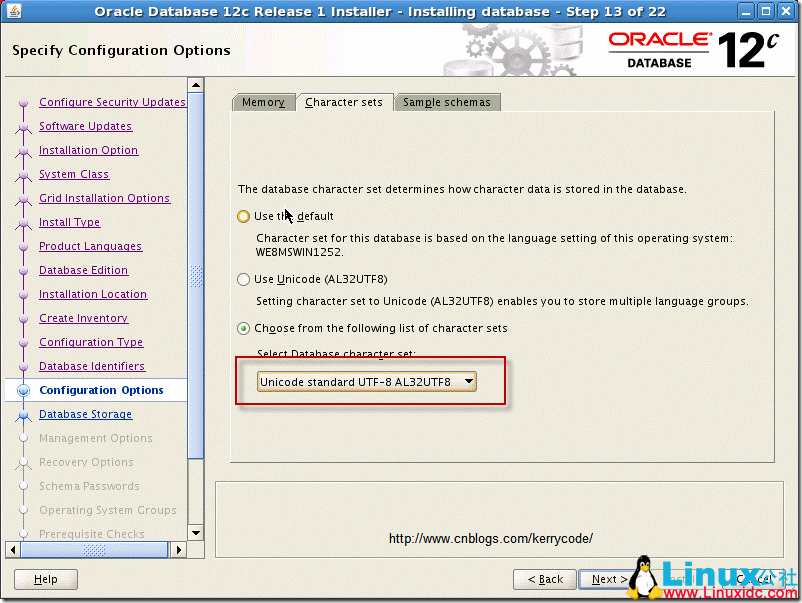This screenshot has height=603, width=802.
Task: Click the step list scroll-down arrow
Action: (x=196, y=532)
